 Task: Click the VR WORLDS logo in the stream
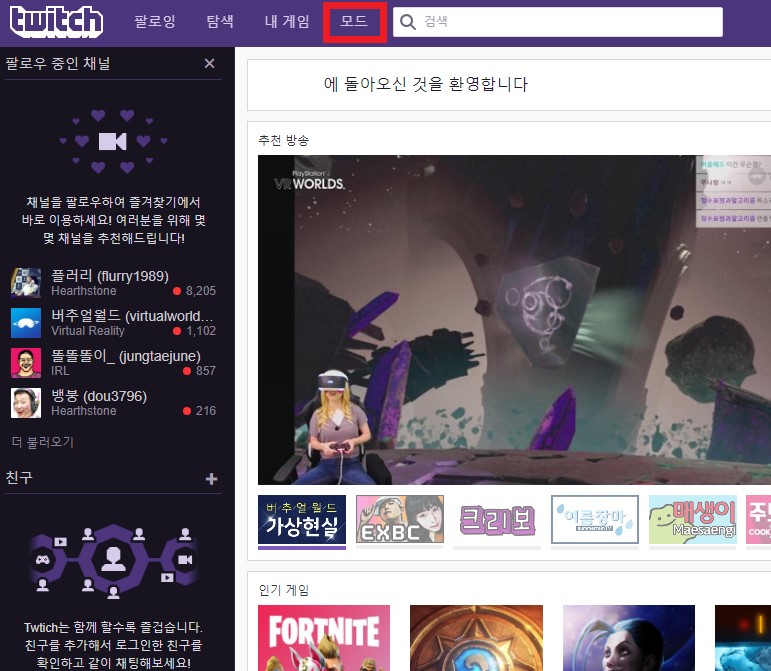[x=309, y=181]
